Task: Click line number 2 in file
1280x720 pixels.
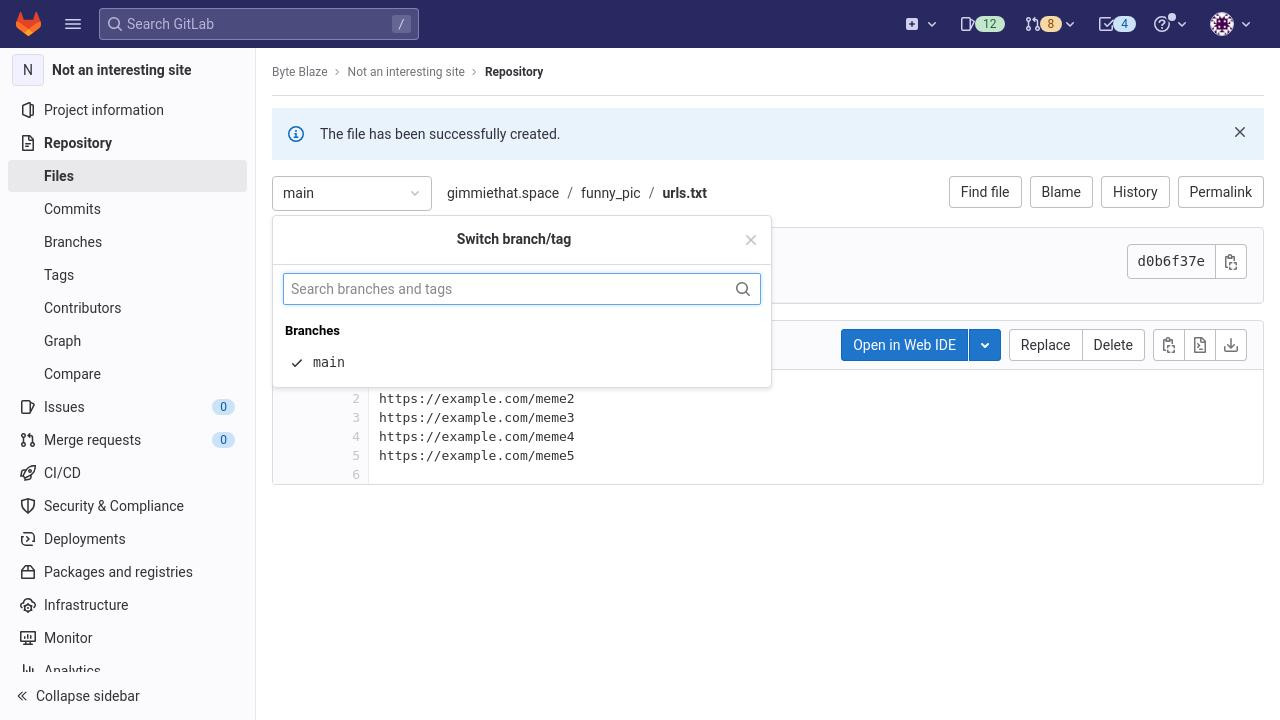Action: pyautogui.click(x=356, y=399)
